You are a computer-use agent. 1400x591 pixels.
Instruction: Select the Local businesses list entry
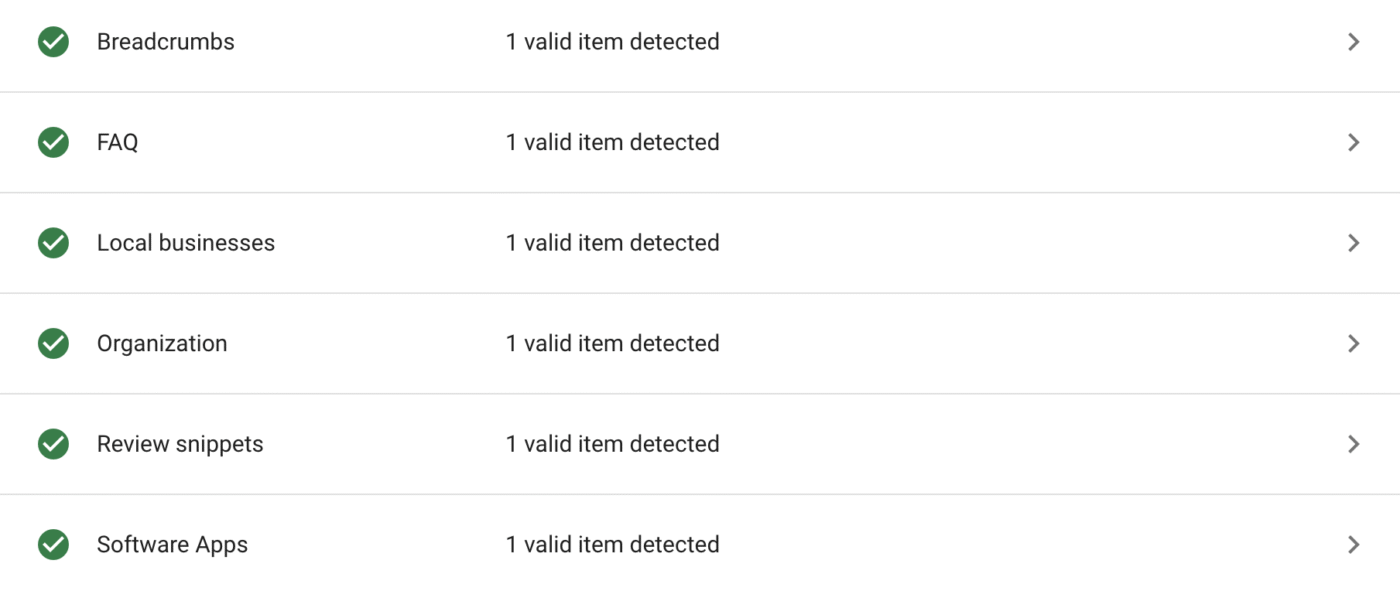pyautogui.click(x=186, y=242)
